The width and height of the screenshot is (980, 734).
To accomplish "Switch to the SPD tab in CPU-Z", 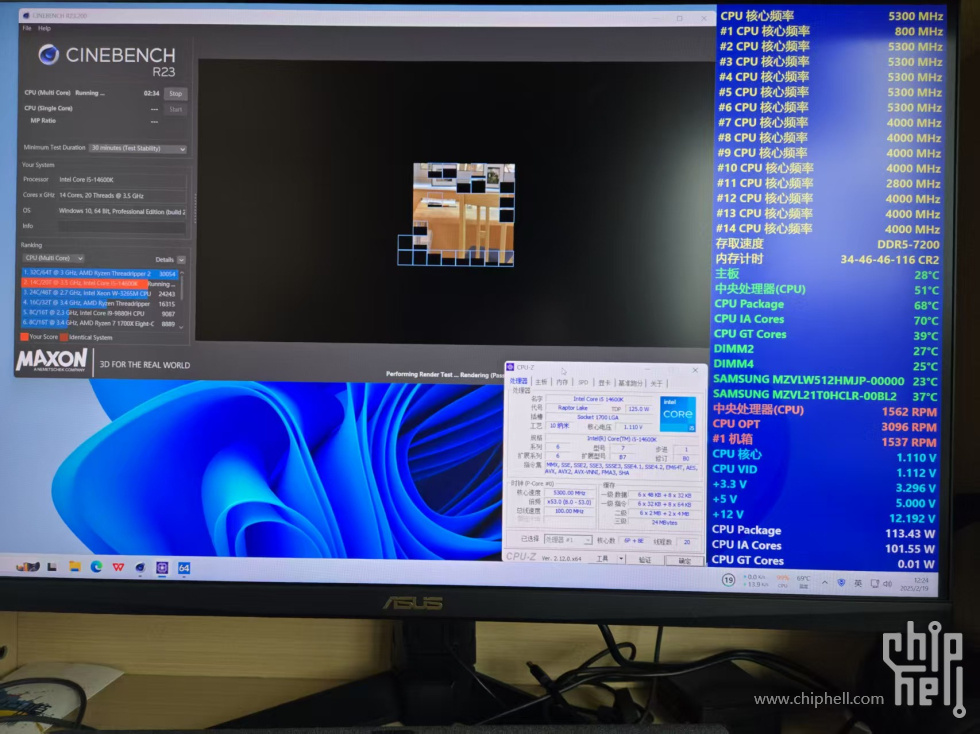I will [583, 383].
